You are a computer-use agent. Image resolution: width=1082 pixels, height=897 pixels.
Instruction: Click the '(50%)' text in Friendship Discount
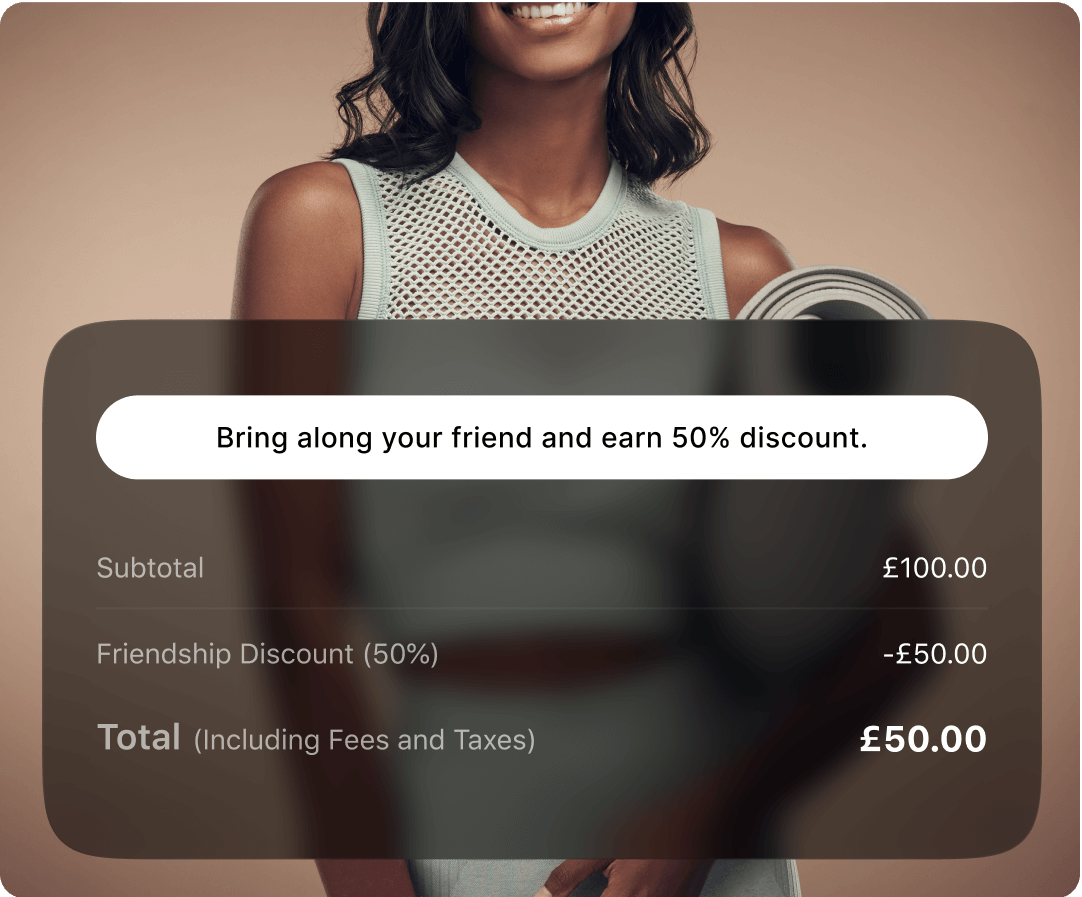tap(401, 654)
